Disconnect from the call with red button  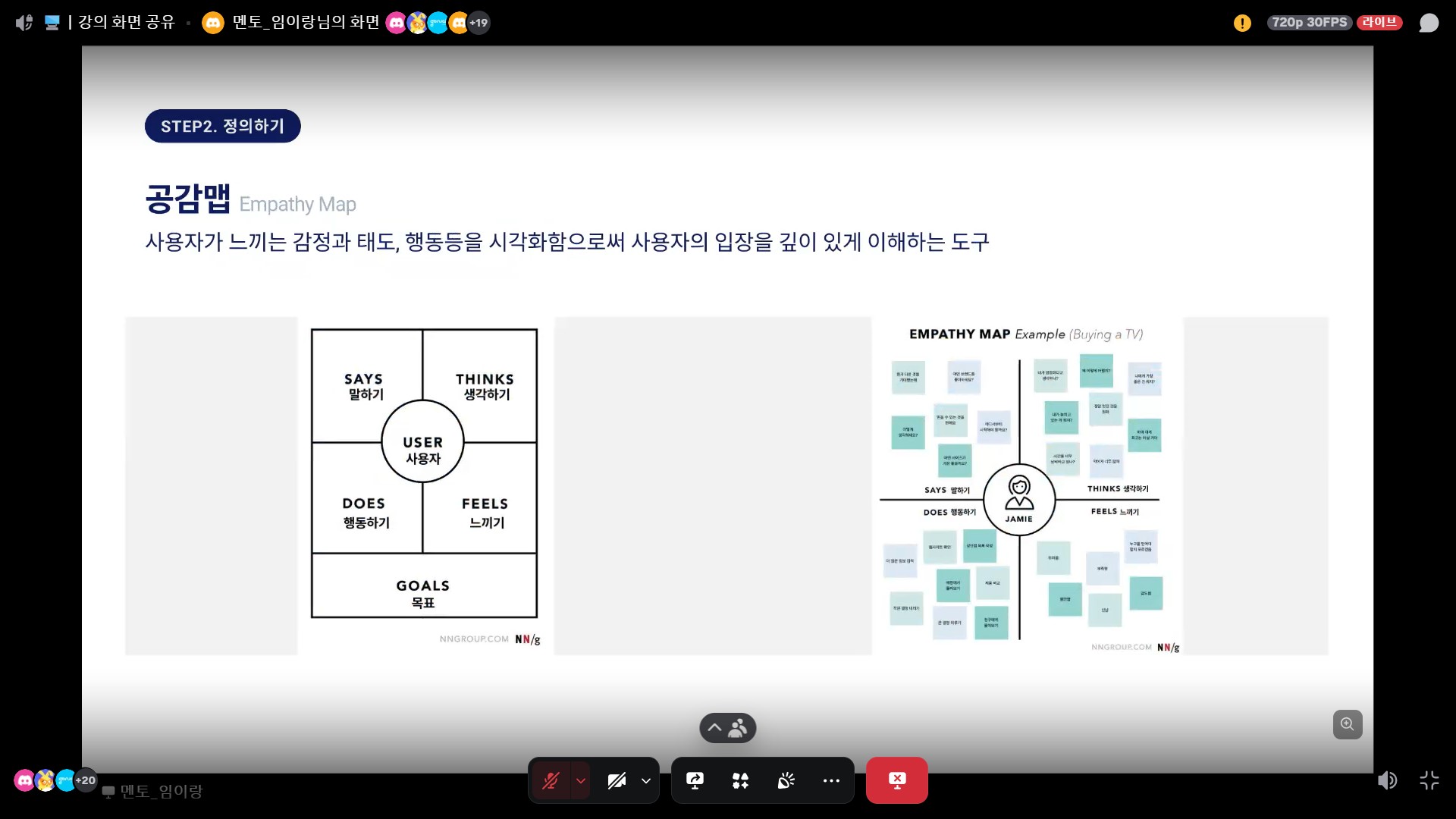(x=897, y=780)
